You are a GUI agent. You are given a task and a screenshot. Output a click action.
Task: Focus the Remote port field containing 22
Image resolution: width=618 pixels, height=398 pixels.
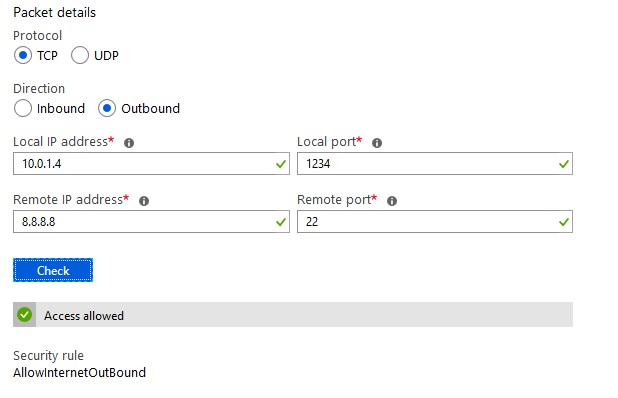pyautogui.click(x=435, y=221)
